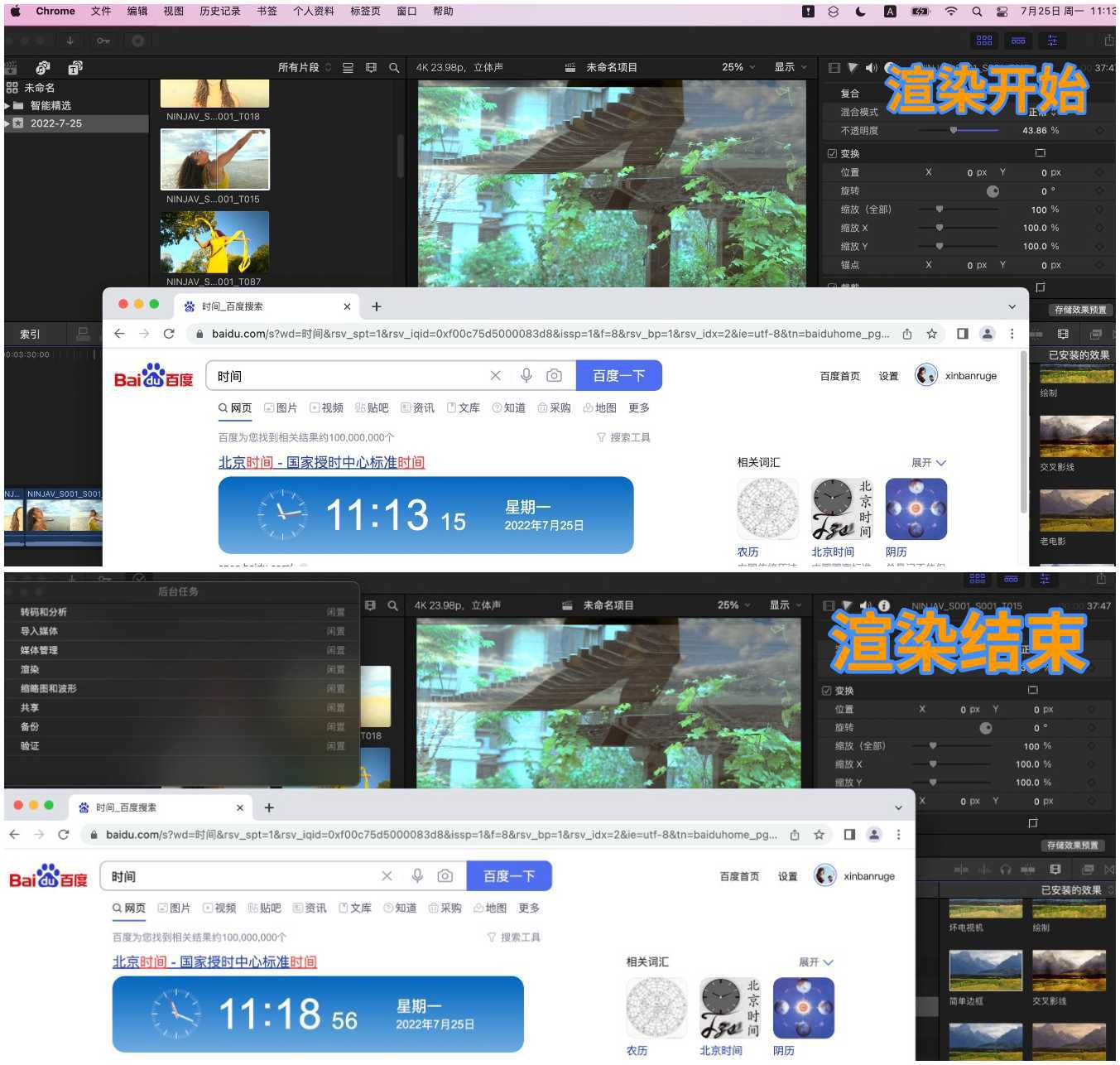1120x1065 pixels.
Task: Click the rotation dial next to 旋转
Action: pyautogui.click(x=992, y=190)
